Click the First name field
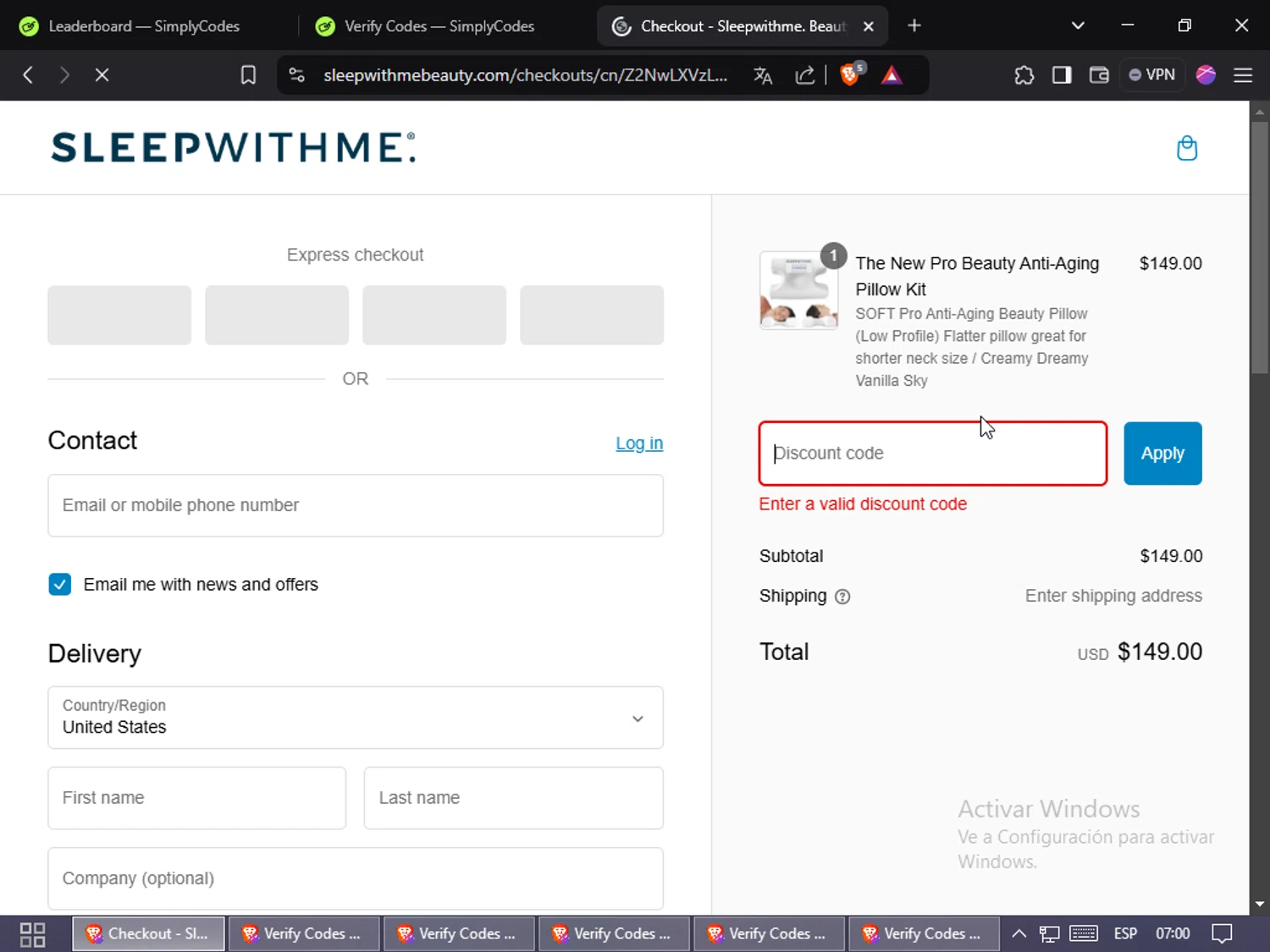The width and height of the screenshot is (1270, 952). coord(197,798)
